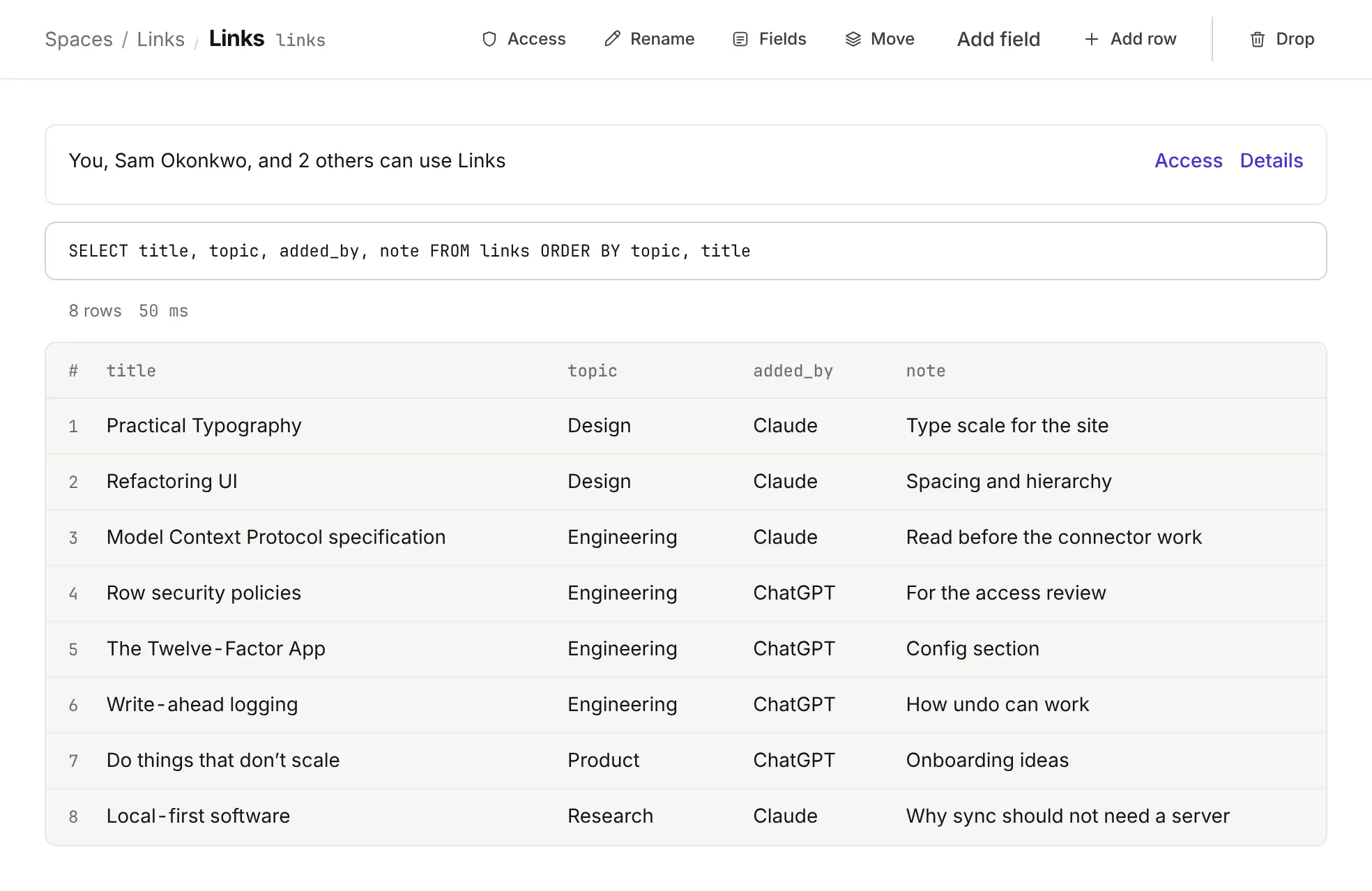Select the Row security policies cell

204,593
